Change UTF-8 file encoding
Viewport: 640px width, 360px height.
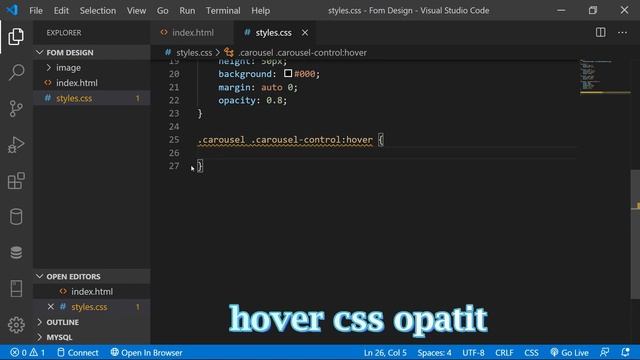click(473, 353)
